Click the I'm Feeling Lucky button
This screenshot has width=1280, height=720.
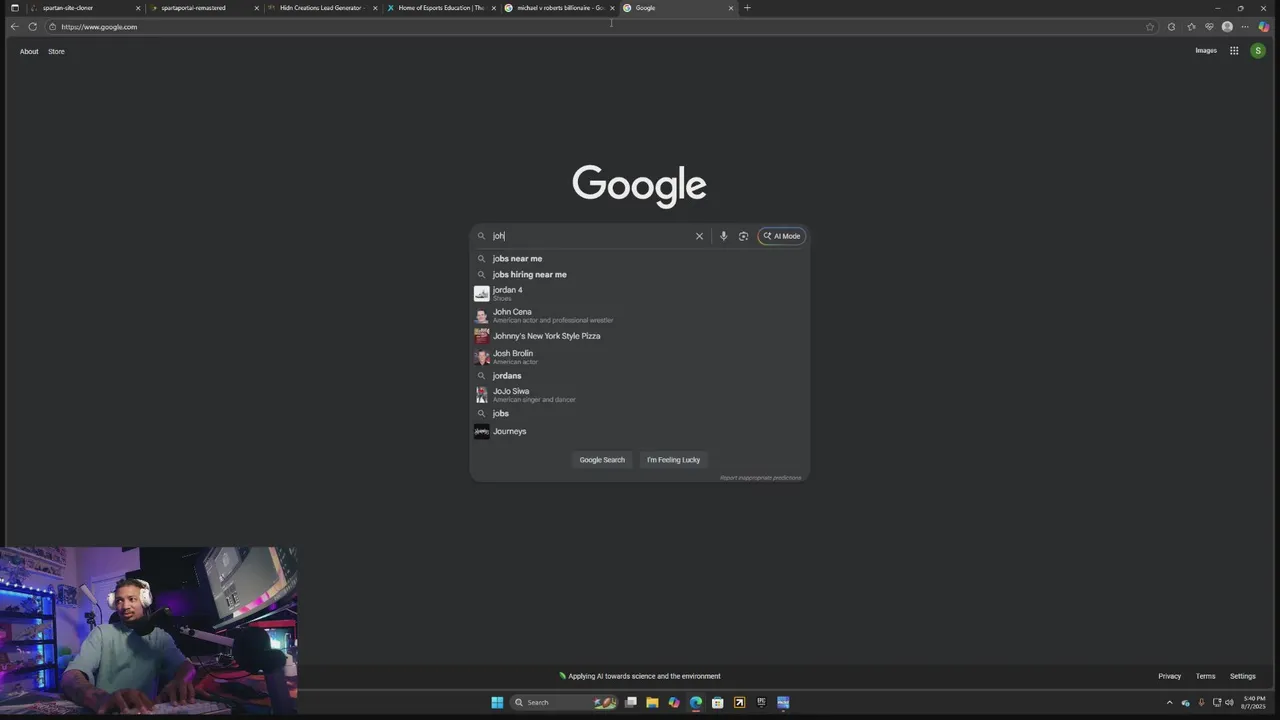click(673, 460)
